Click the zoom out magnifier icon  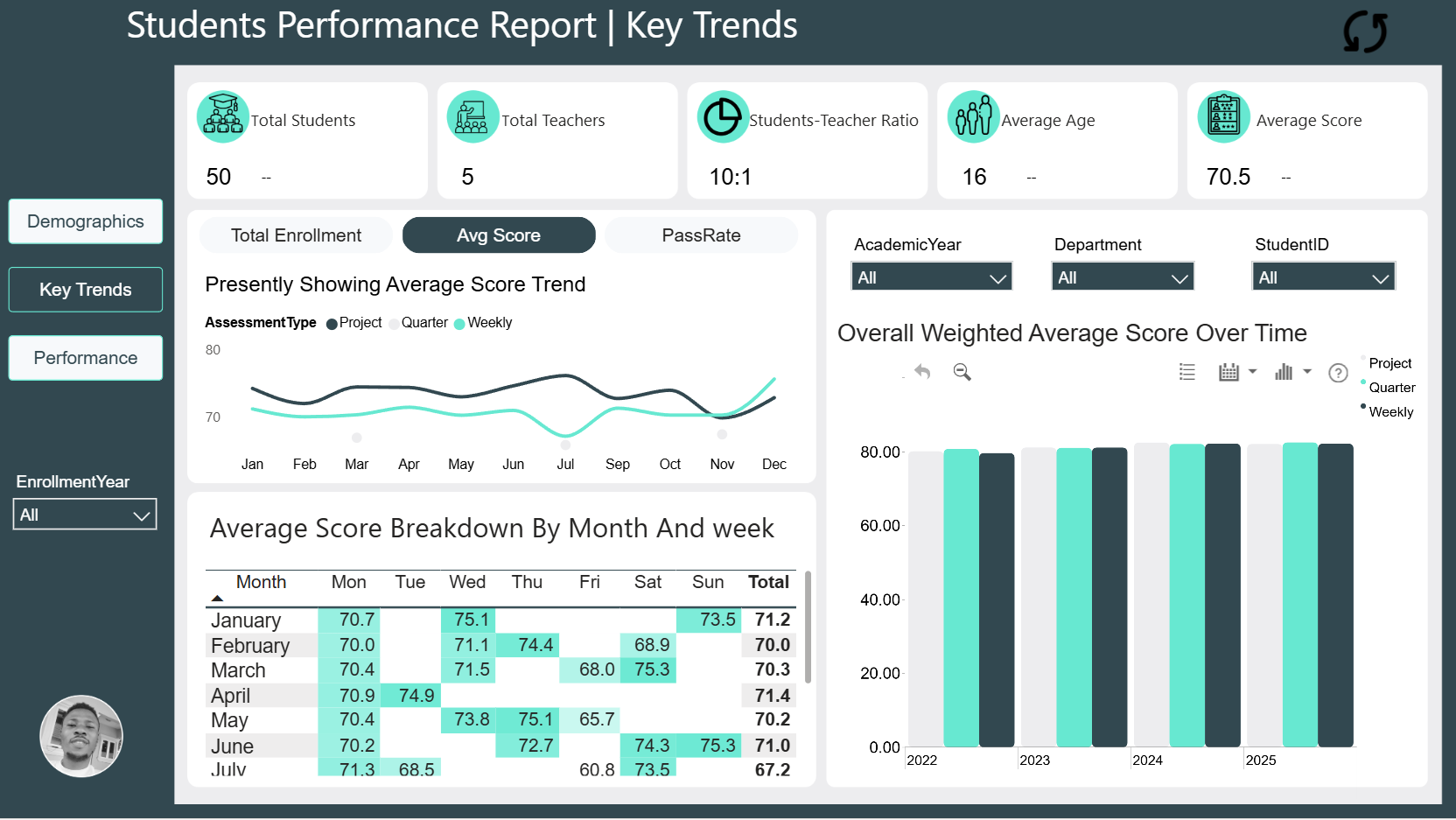[x=962, y=372]
